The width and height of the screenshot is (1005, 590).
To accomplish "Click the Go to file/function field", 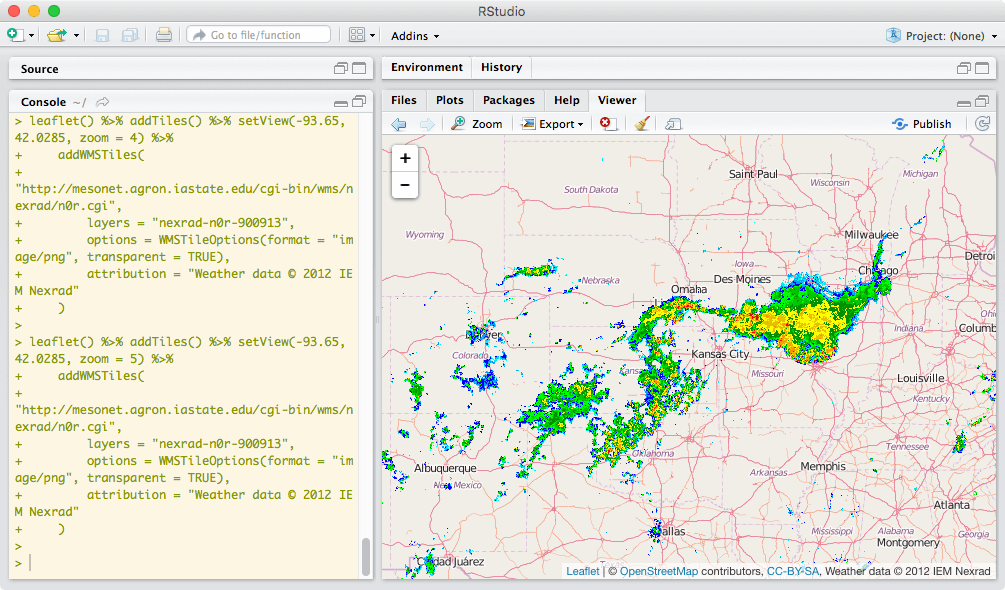I will click(x=258, y=35).
